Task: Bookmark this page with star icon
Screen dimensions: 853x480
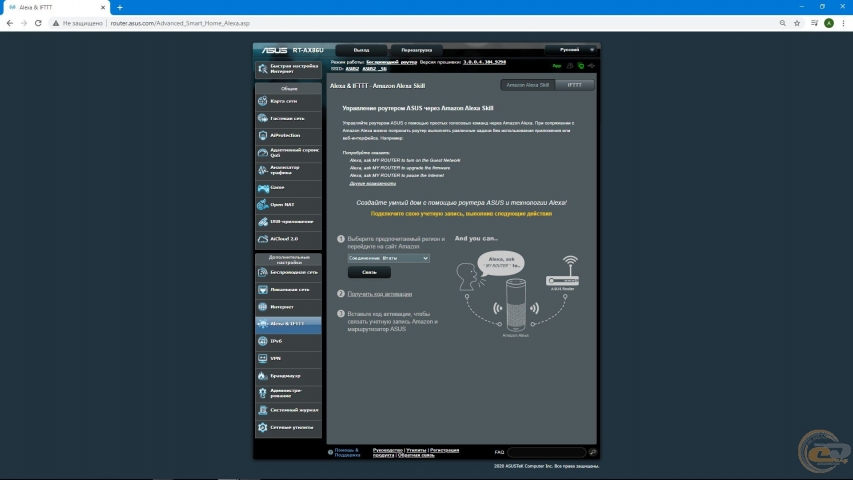Action: pos(797,23)
